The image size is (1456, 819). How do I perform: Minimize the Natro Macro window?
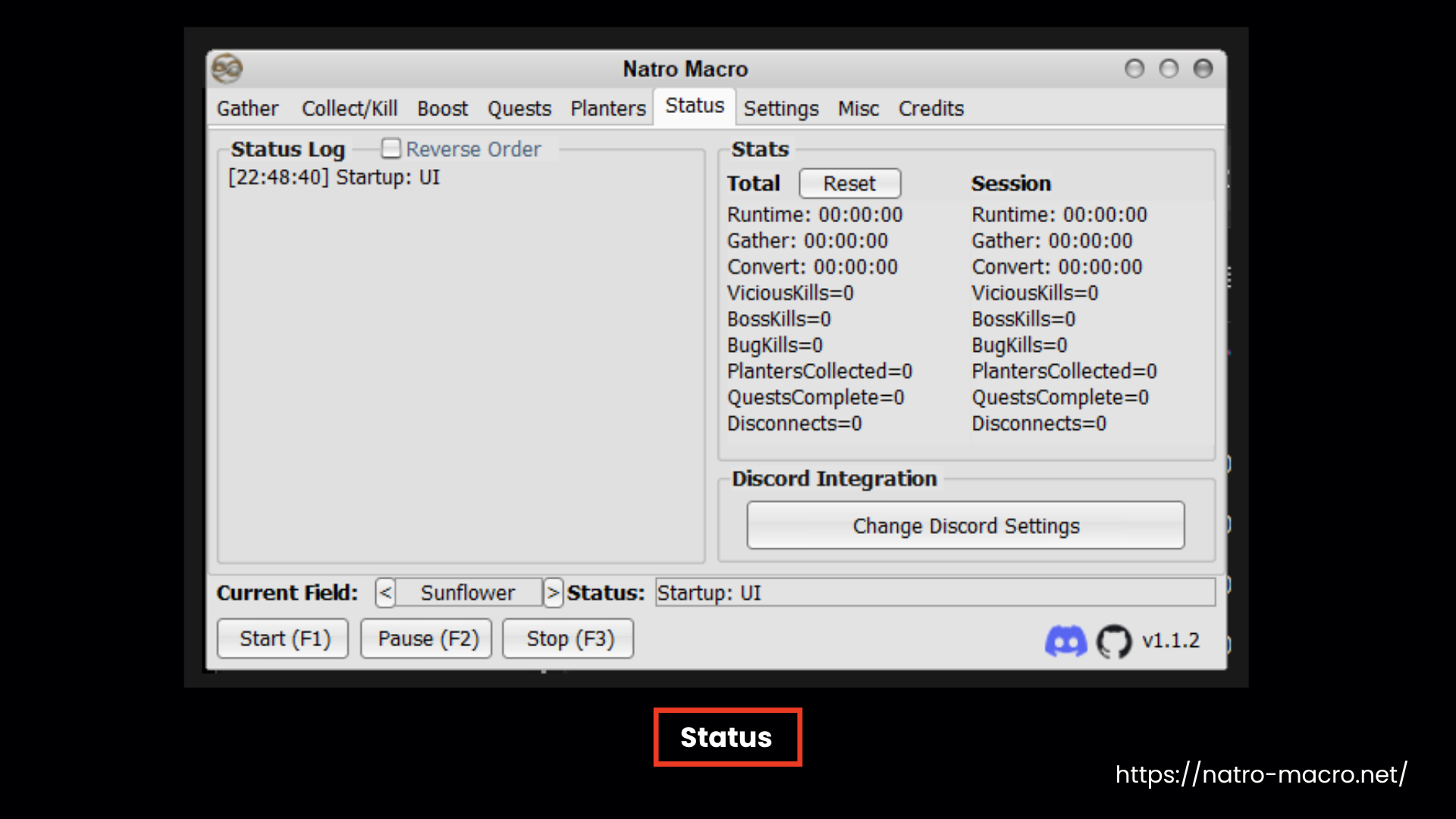tap(1134, 69)
